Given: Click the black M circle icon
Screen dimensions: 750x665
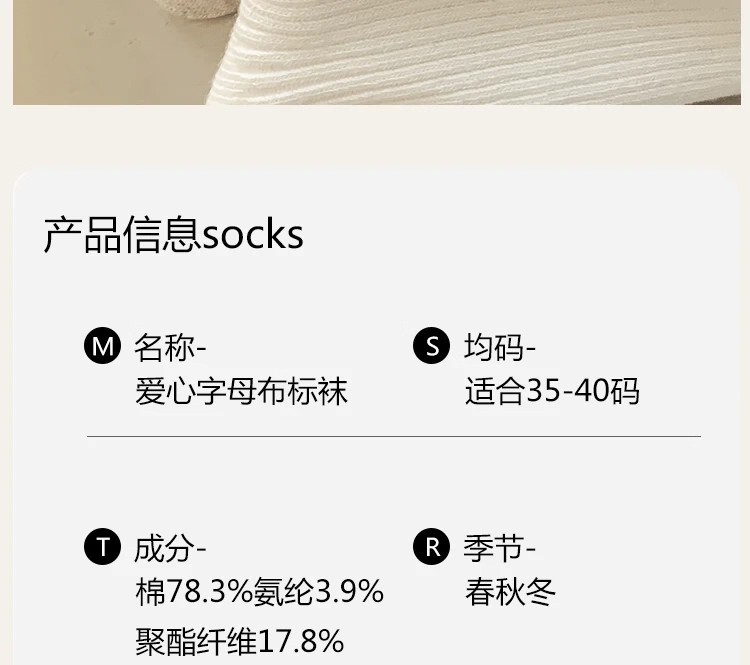Looking at the screenshot, I should [102, 347].
